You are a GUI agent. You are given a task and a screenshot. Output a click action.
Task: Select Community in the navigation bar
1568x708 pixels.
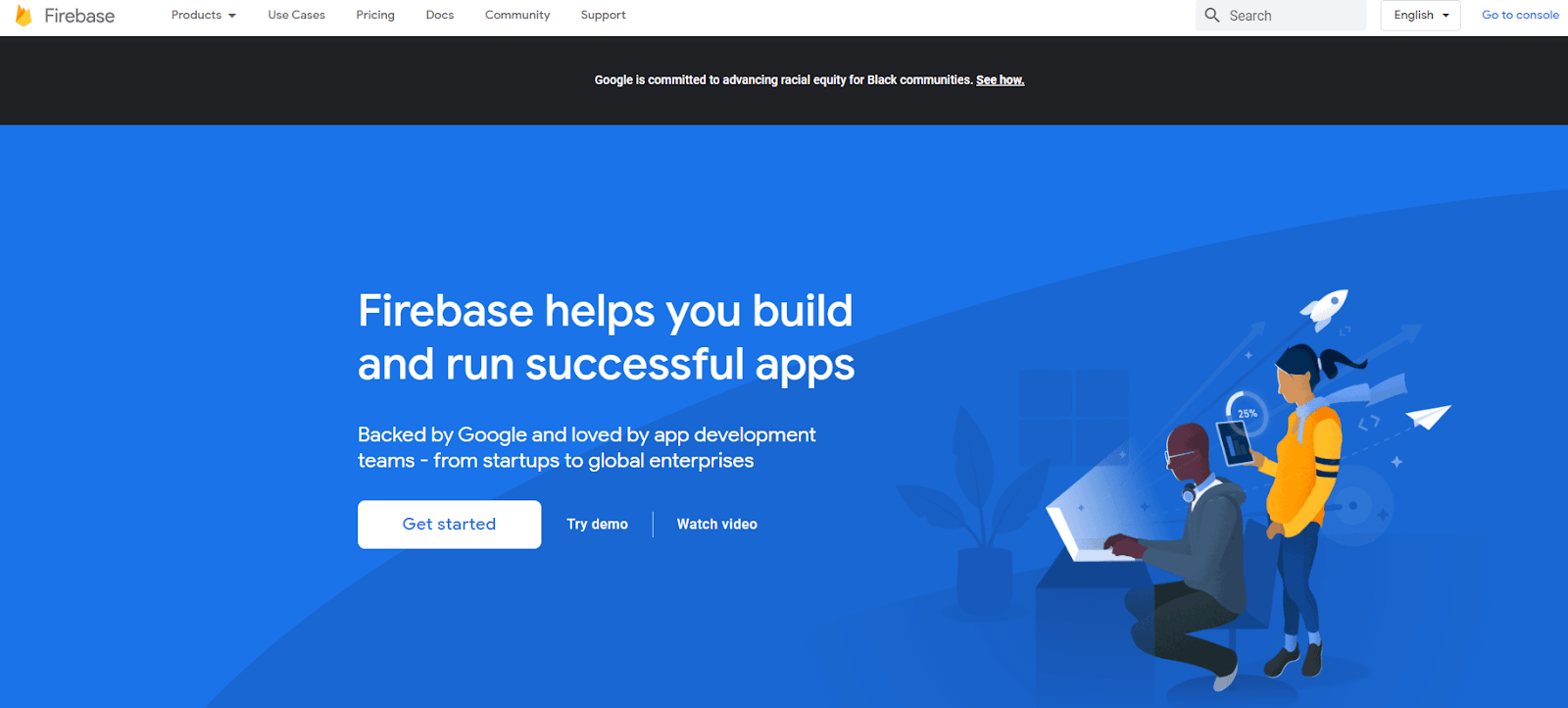coord(517,15)
